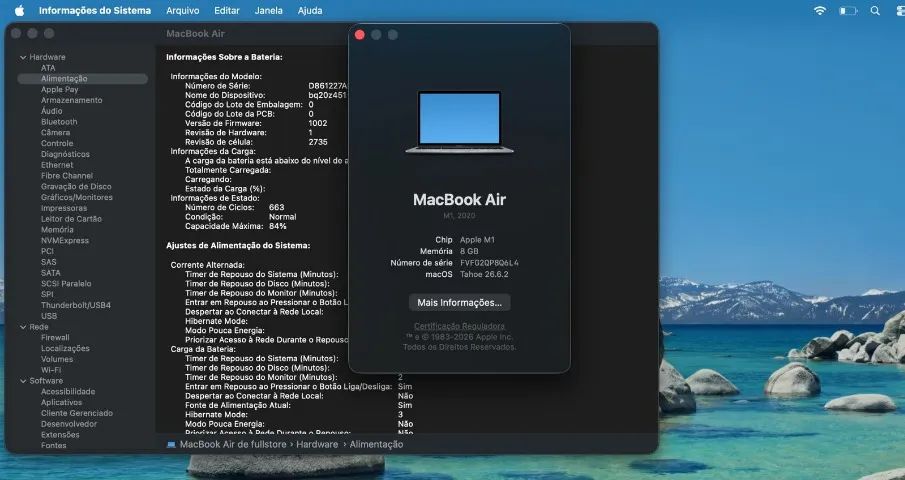Open the Ajuda menu
The width and height of the screenshot is (905, 480).
point(310,10)
